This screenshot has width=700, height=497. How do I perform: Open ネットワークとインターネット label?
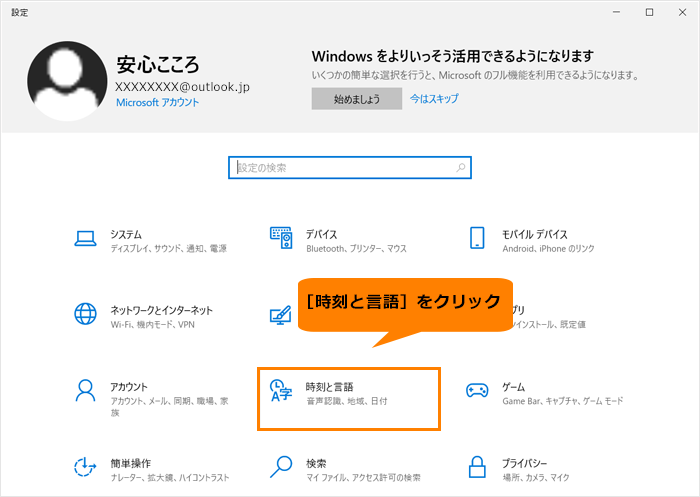click(162, 310)
